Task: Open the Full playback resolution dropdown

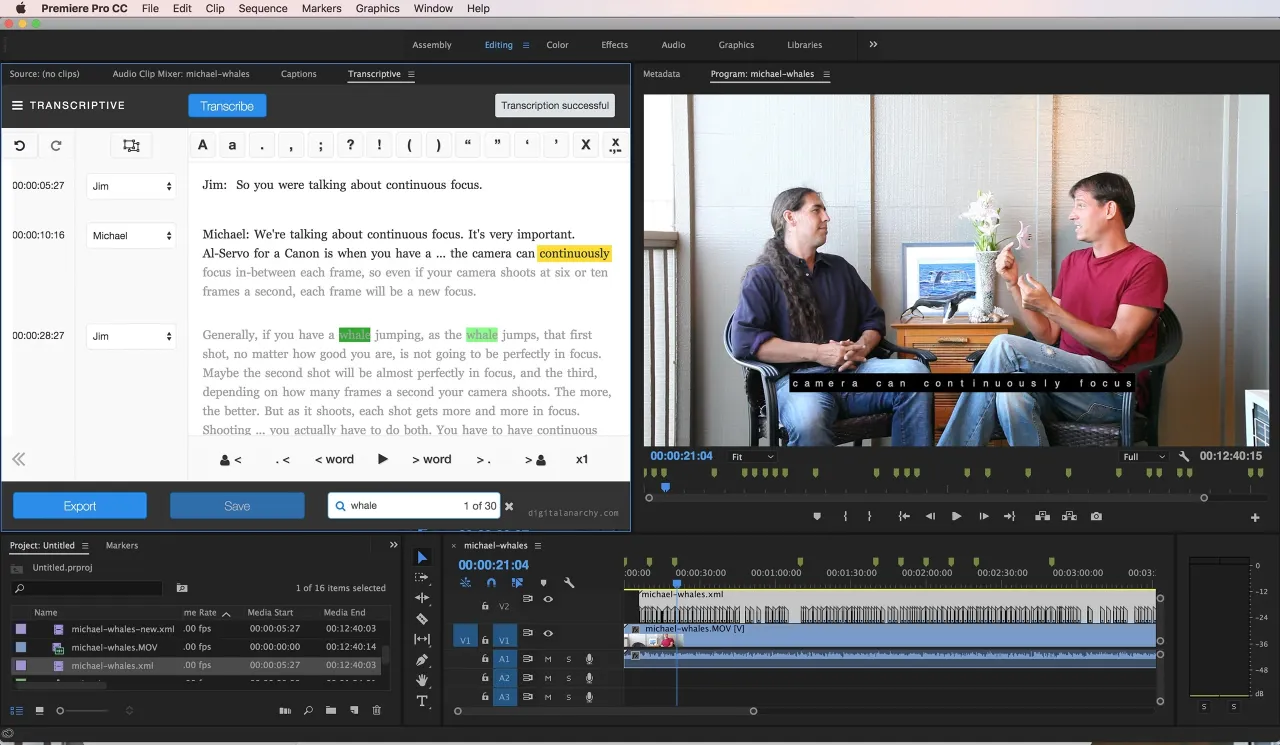Action: (1143, 456)
